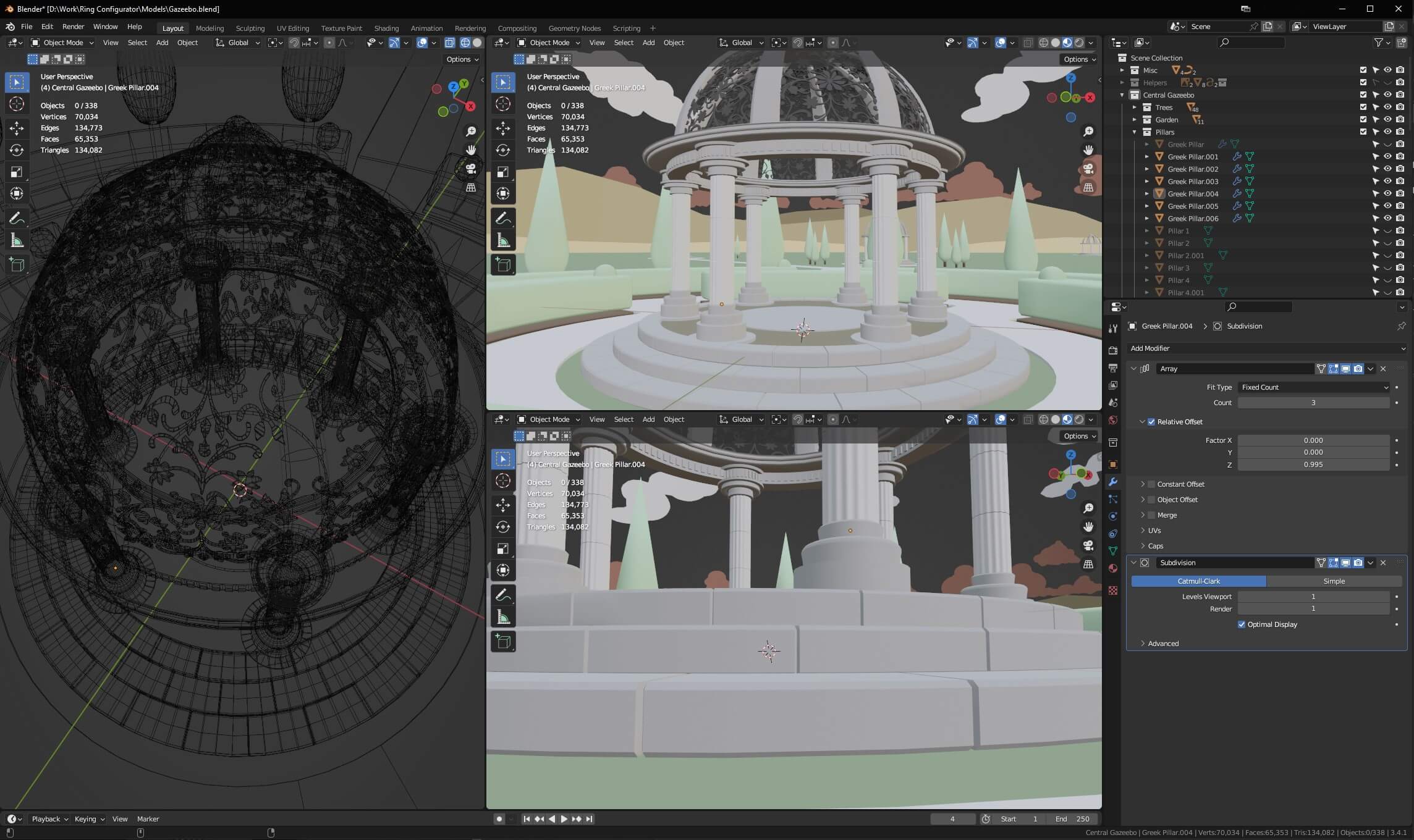Screen dimensions: 1414x840
Task: Click the outliner filter funnel icon
Action: [1379, 43]
